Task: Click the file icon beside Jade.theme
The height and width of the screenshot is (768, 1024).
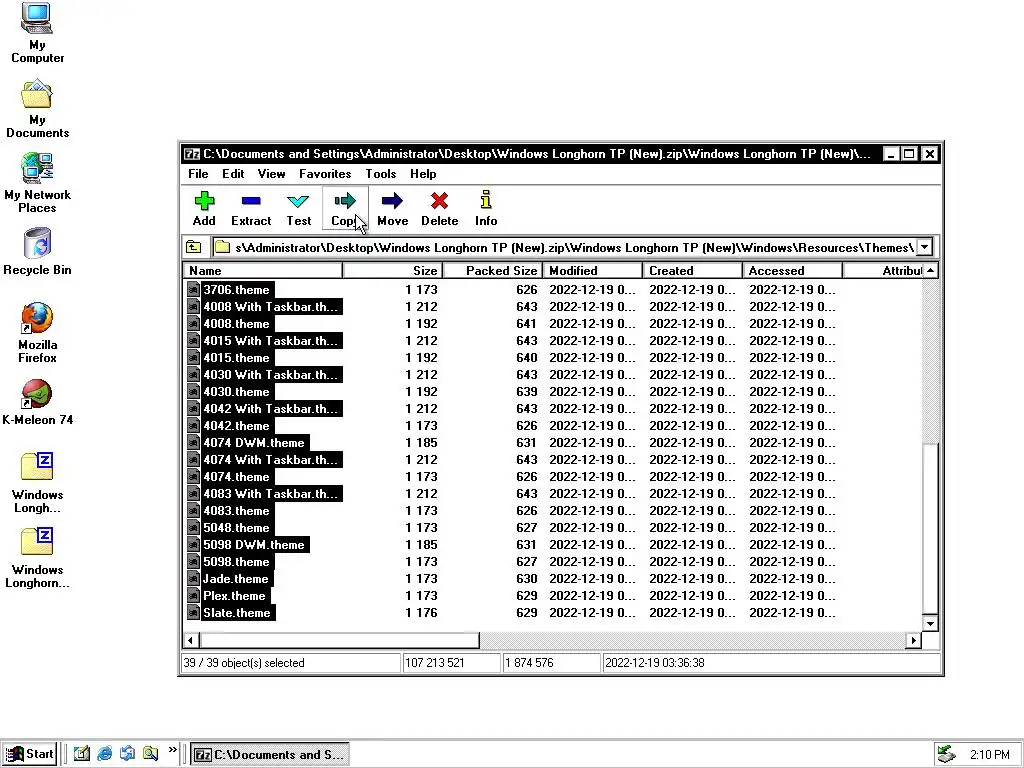Action: [193, 579]
